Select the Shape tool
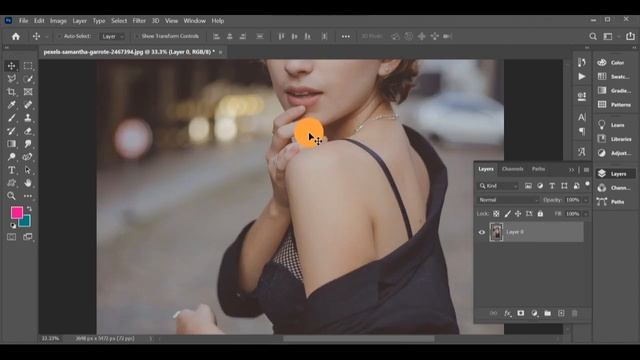This screenshot has height=360, width=640. coord(11,183)
